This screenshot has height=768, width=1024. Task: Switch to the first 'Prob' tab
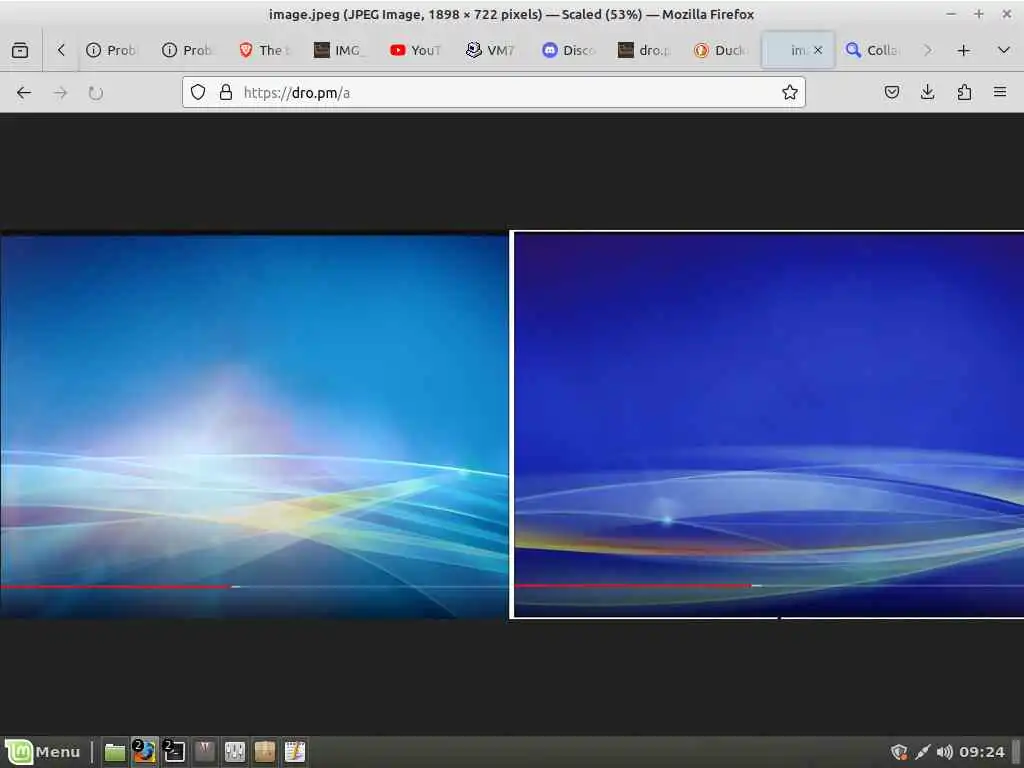[x=111, y=50]
